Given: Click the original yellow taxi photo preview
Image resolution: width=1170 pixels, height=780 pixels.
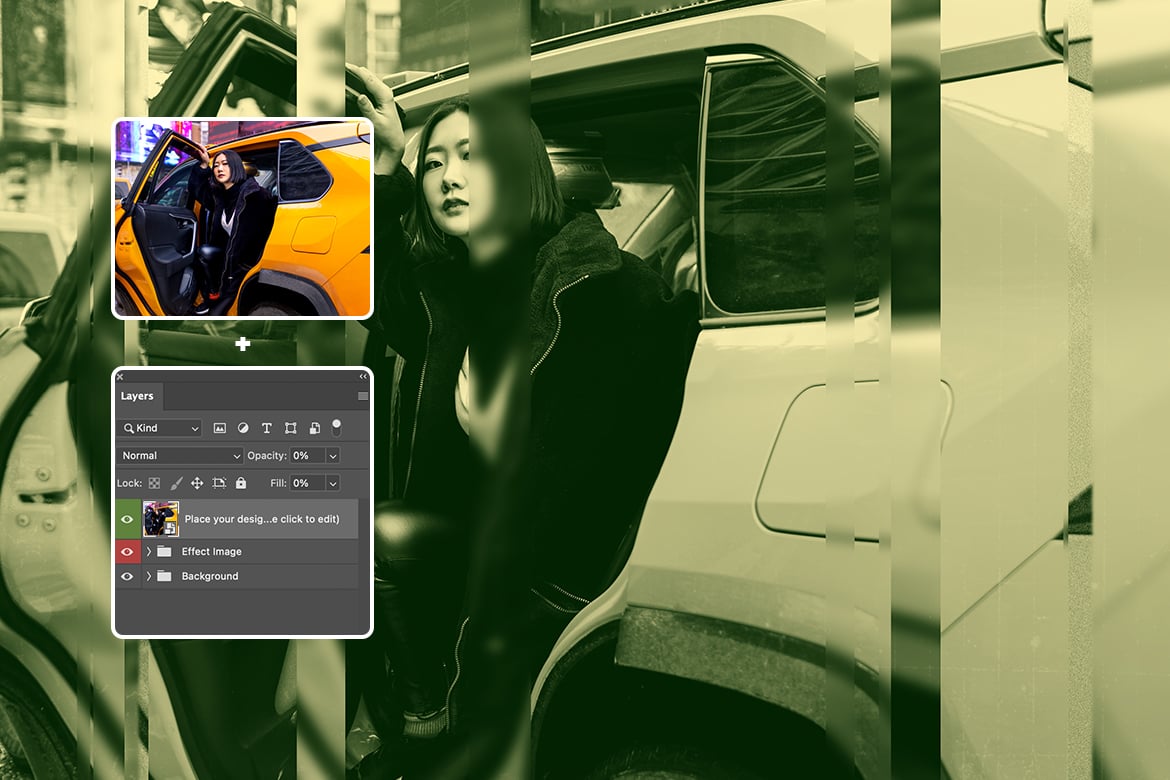Looking at the screenshot, I should coord(243,218).
